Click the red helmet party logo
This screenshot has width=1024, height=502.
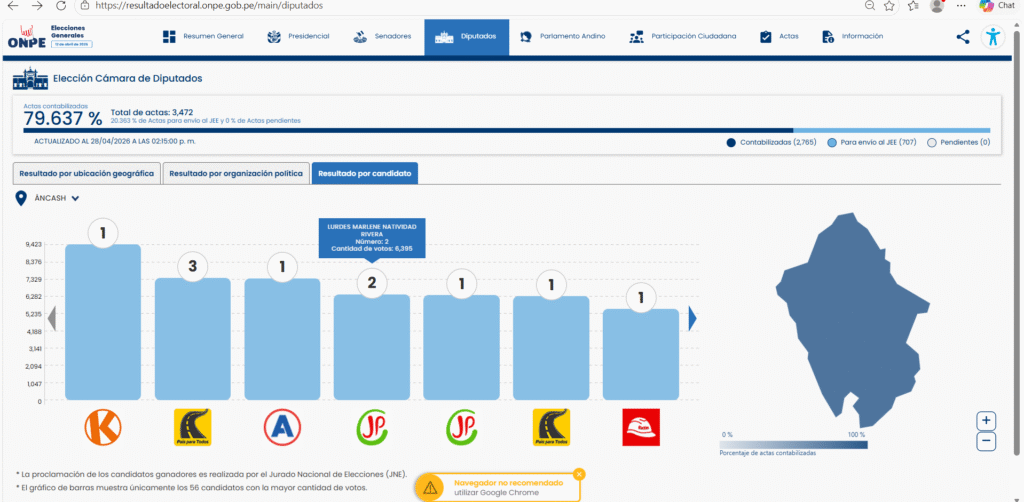pos(640,427)
